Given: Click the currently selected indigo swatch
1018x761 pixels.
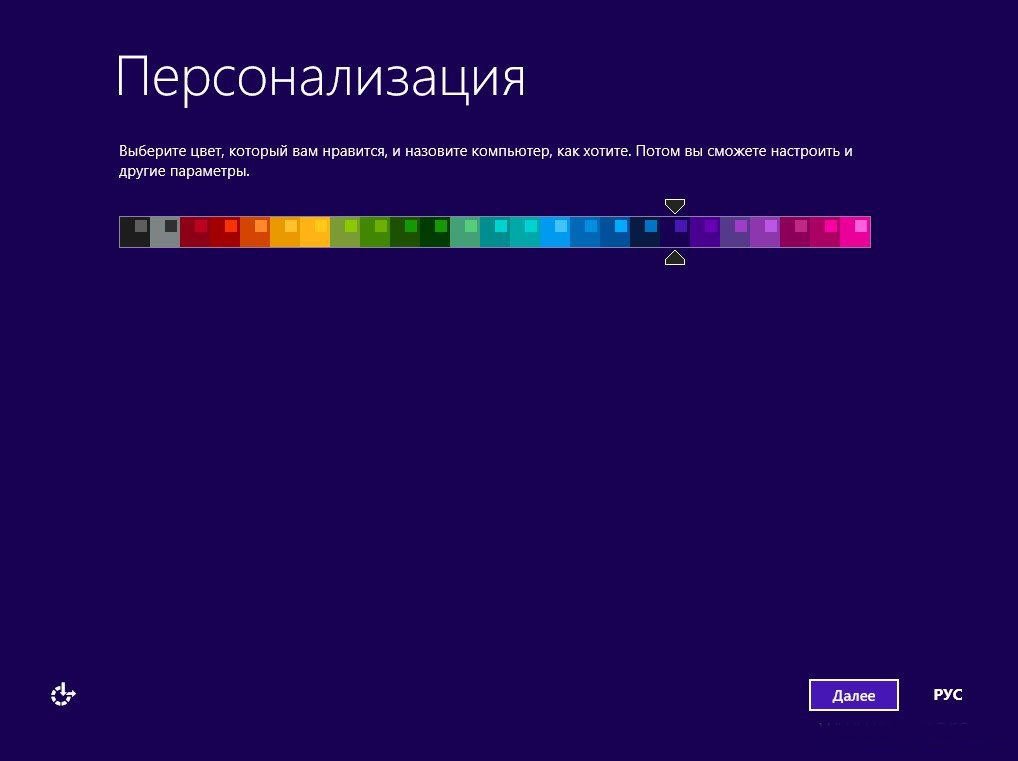Looking at the screenshot, I should (675, 232).
